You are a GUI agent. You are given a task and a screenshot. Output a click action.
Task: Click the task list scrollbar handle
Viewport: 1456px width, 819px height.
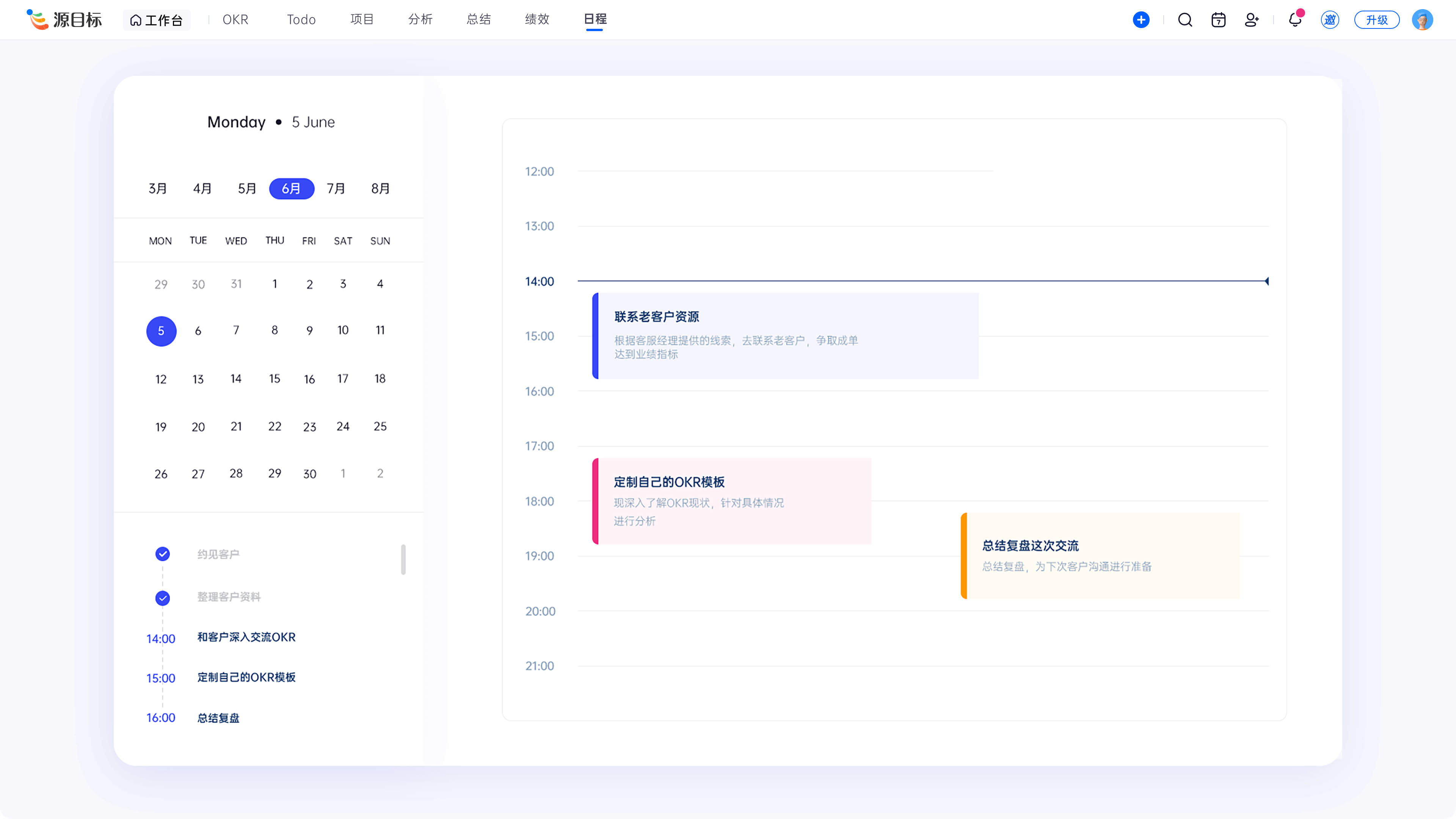click(x=403, y=559)
